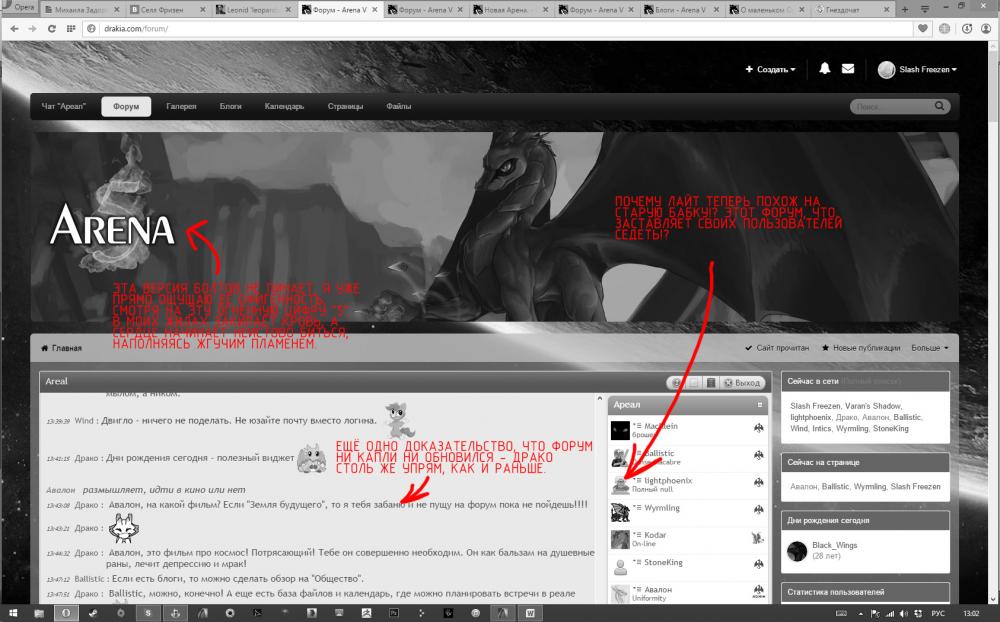Close the active Форум - Arena V tab
The image size is (1000, 622).
tap(374, 10)
